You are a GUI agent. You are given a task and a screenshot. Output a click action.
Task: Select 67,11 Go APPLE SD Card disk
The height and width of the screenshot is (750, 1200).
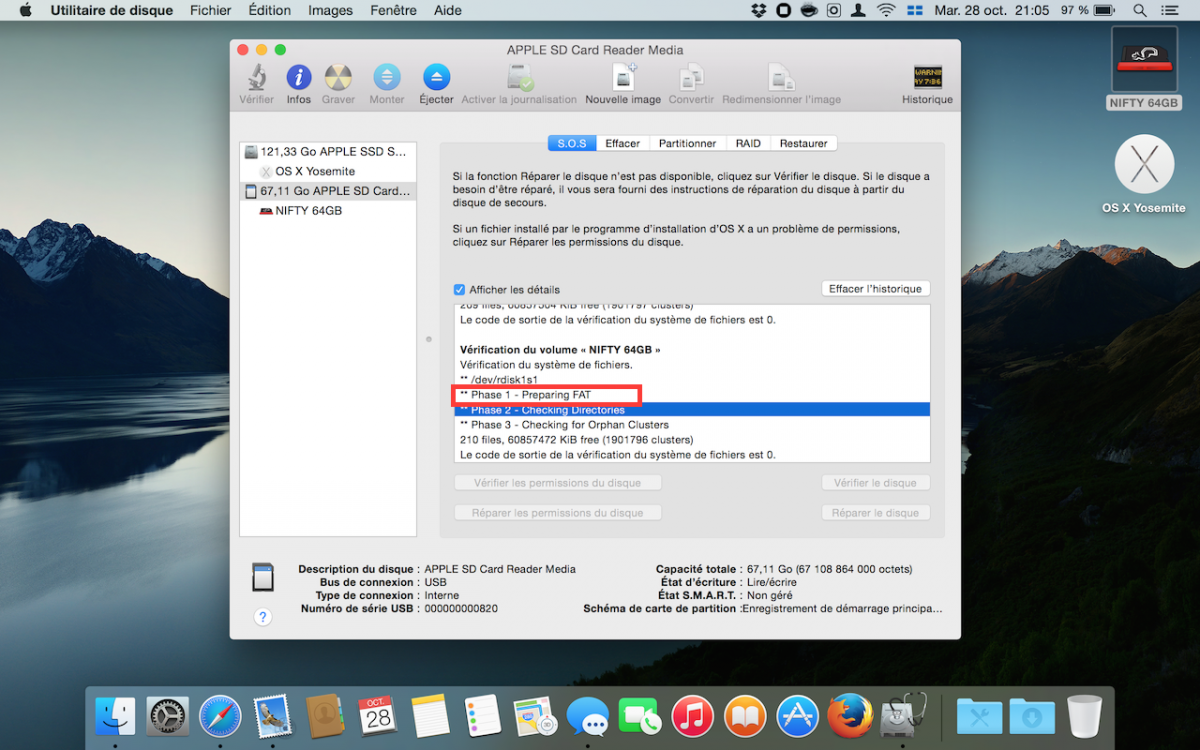tap(328, 191)
